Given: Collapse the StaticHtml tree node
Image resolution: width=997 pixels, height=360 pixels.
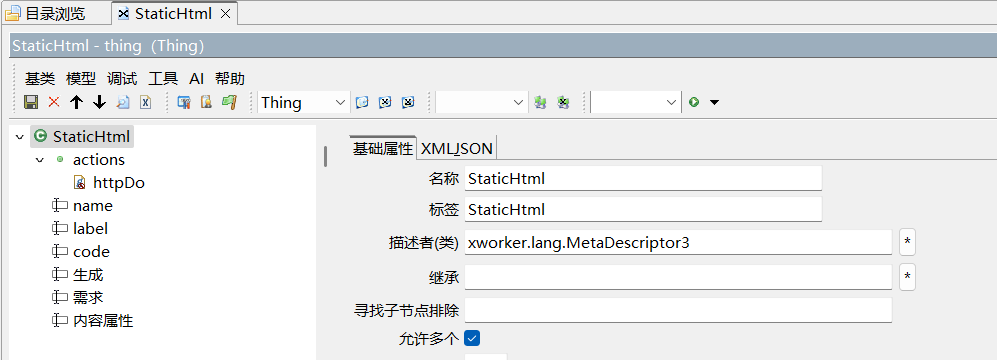Looking at the screenshot, I should pyautogui.click(x=19, y=137).
